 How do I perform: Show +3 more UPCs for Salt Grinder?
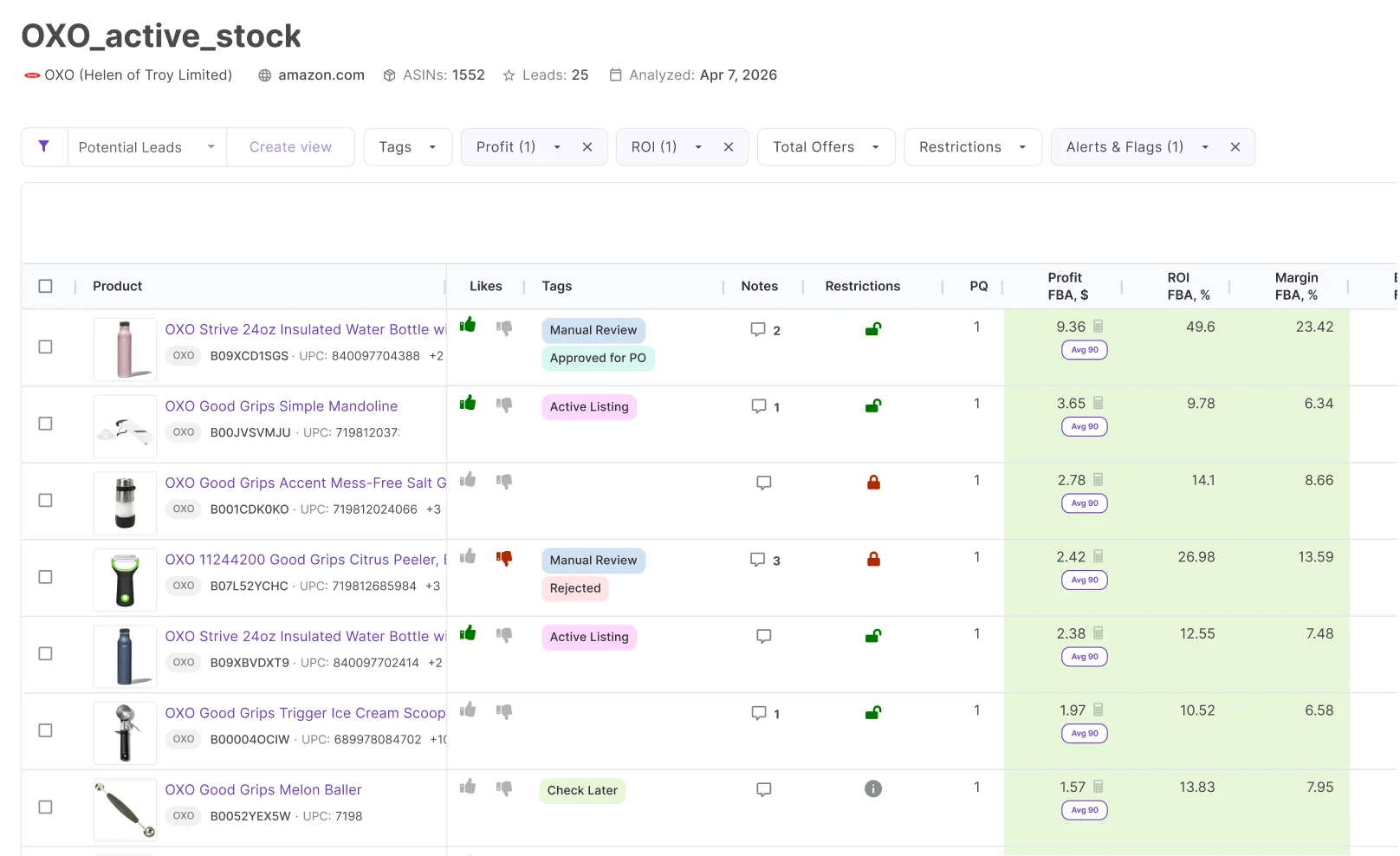(x=433, y=509)
